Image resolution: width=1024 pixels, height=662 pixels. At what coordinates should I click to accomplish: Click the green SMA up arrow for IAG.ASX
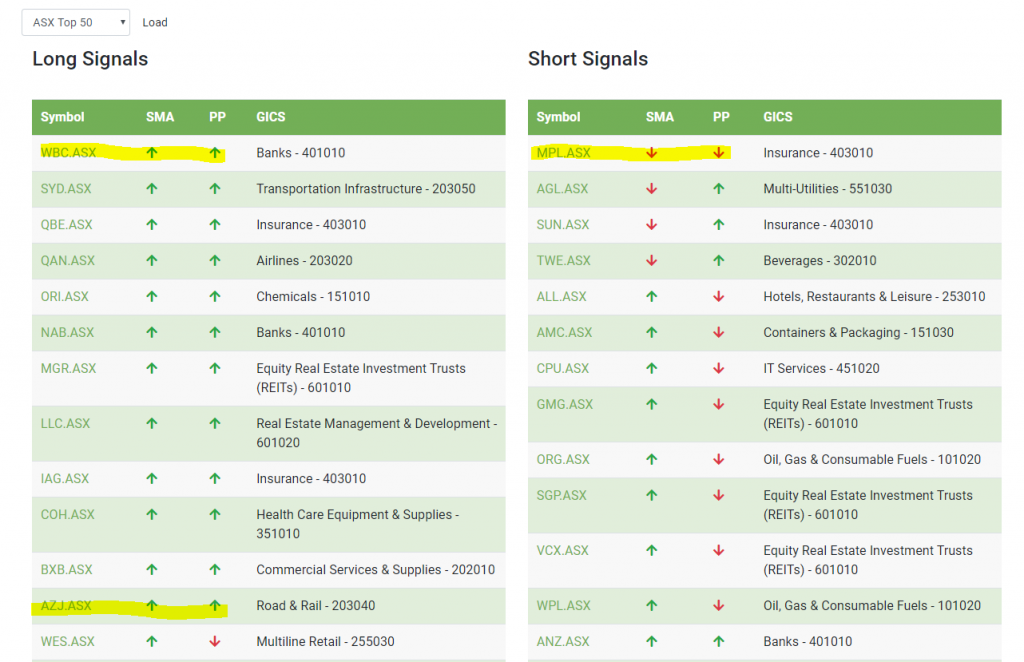[x=152, y=479]
